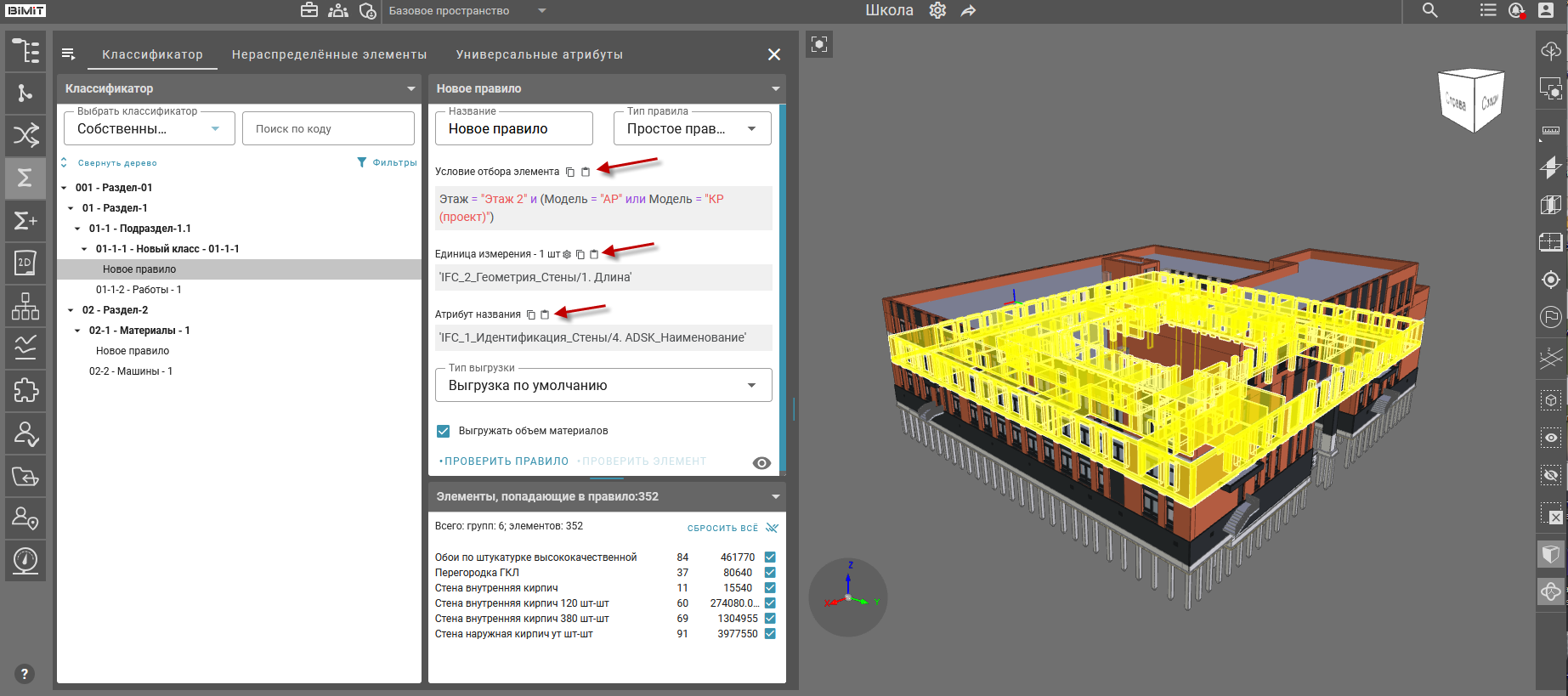Toggle the 'Выгружать объем материалов' checkbox
Image resolution: width=1568 pixels, height=696 pixels.
coord(443,431)
